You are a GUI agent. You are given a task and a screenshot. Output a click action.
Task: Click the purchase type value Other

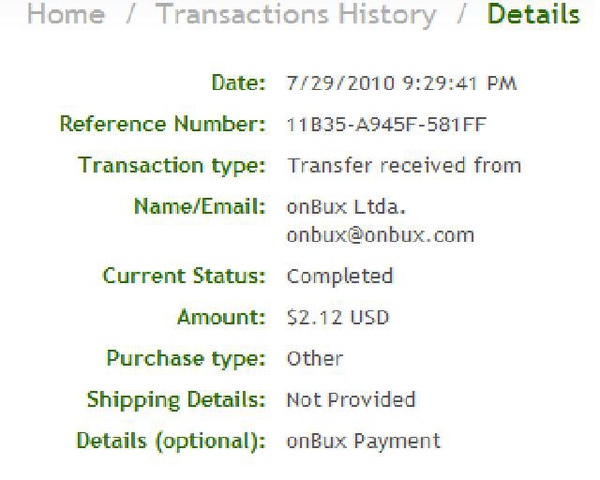coord(315,359)
